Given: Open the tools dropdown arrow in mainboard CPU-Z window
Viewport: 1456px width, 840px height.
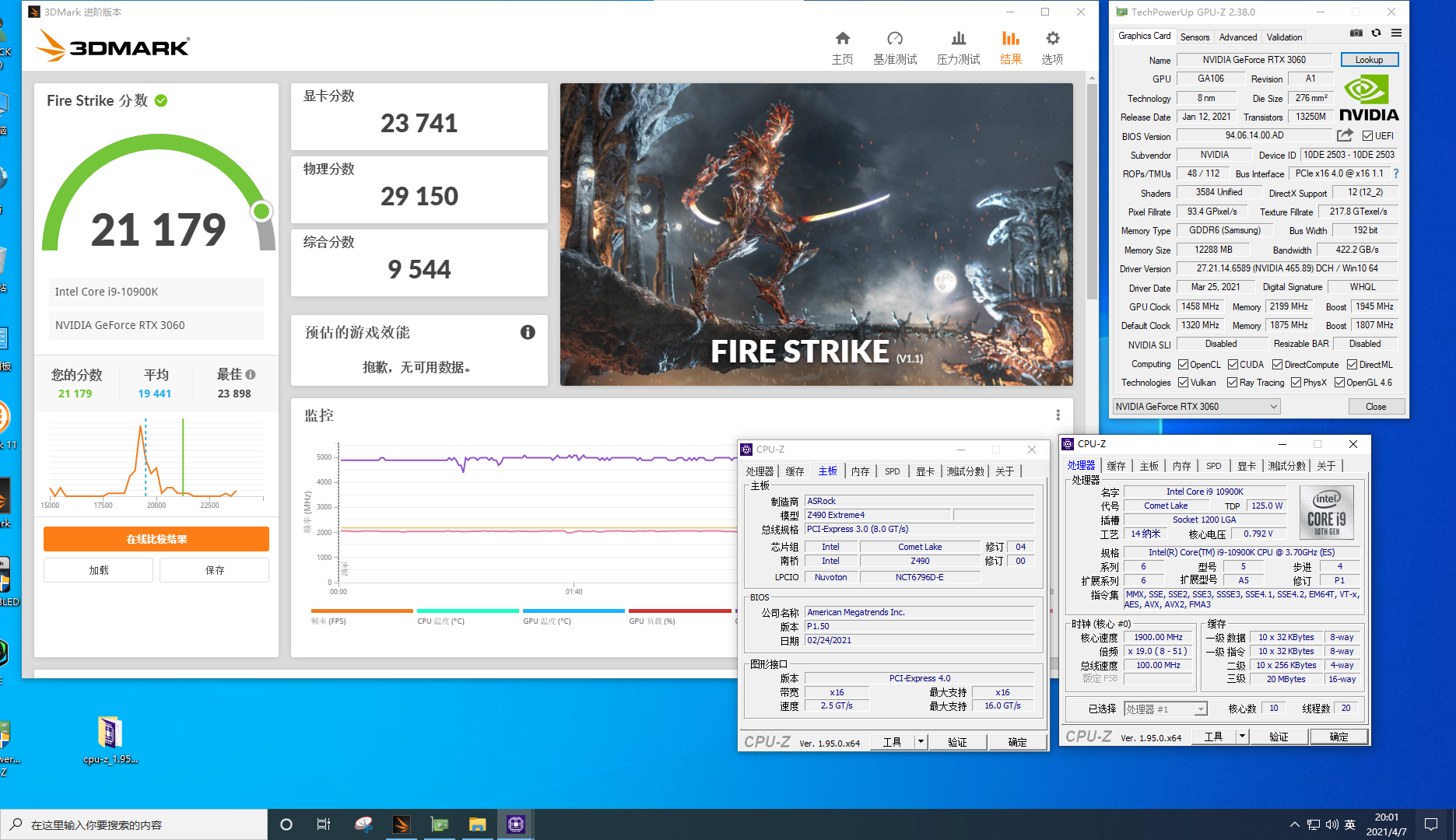Looking at the screenshot, I should [x=921, y=742].
